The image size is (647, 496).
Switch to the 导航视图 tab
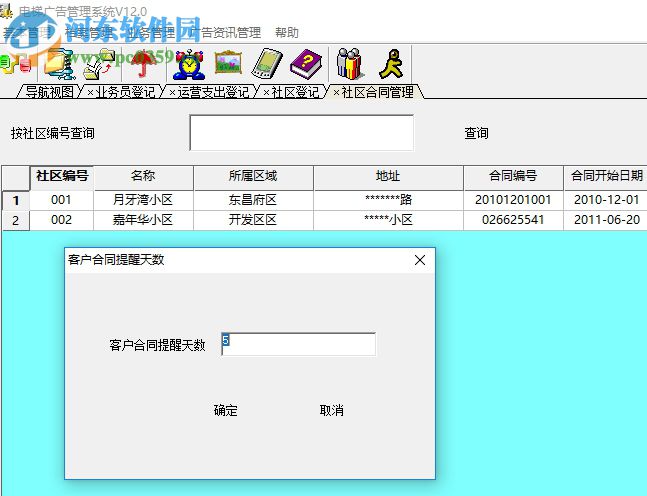50,92
